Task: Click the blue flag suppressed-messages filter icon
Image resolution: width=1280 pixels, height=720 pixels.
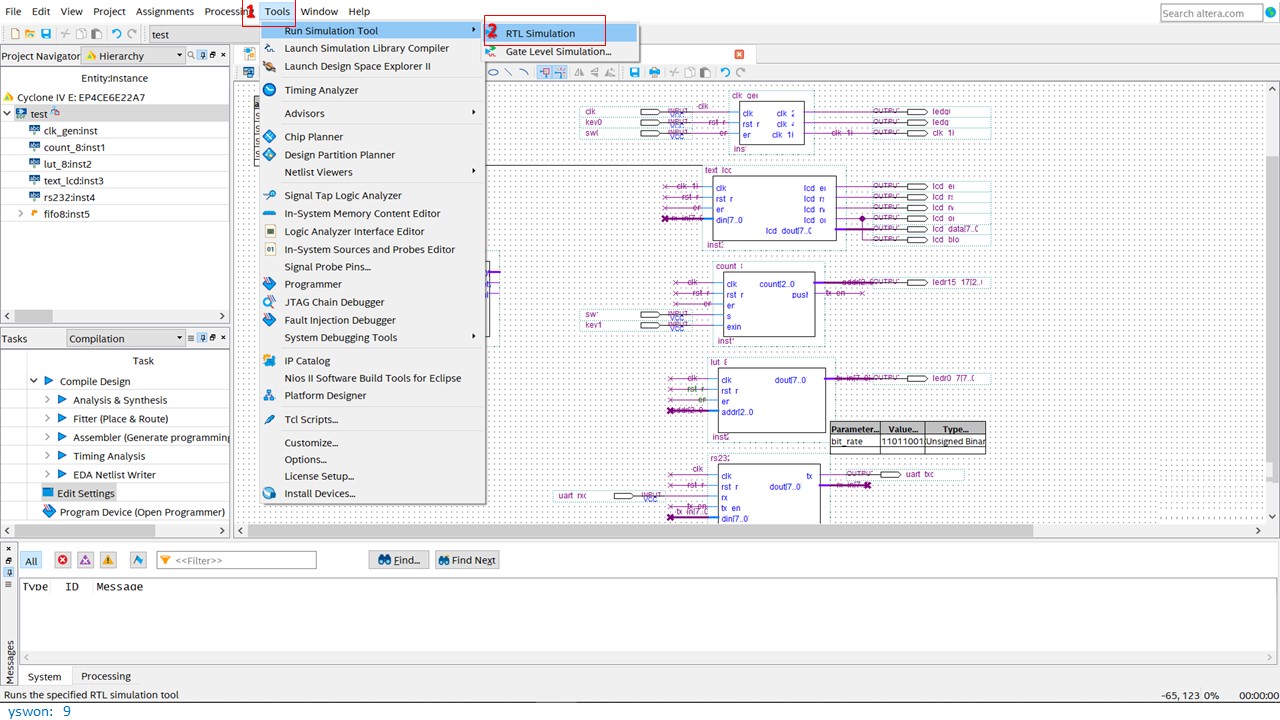Action: [138, 560]
